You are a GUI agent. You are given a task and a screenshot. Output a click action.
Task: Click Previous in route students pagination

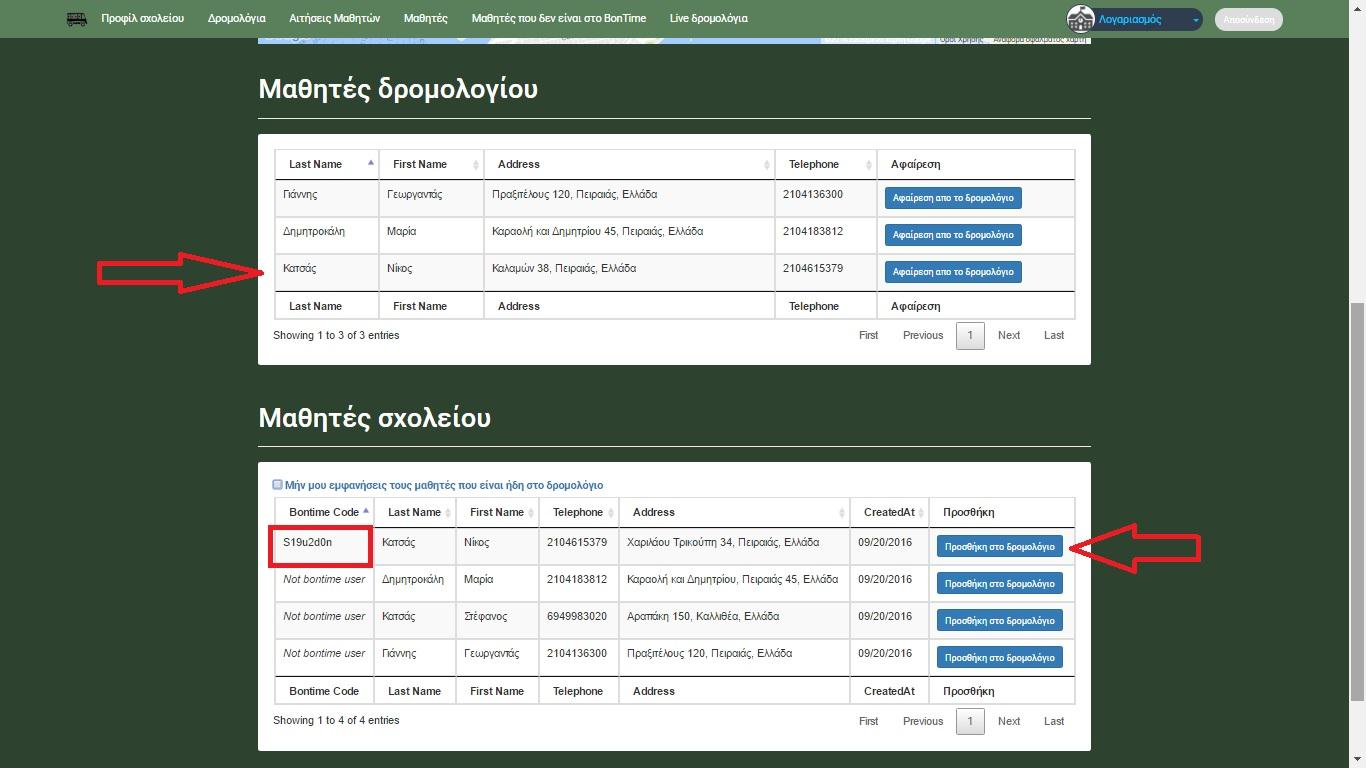pos(923,335)
